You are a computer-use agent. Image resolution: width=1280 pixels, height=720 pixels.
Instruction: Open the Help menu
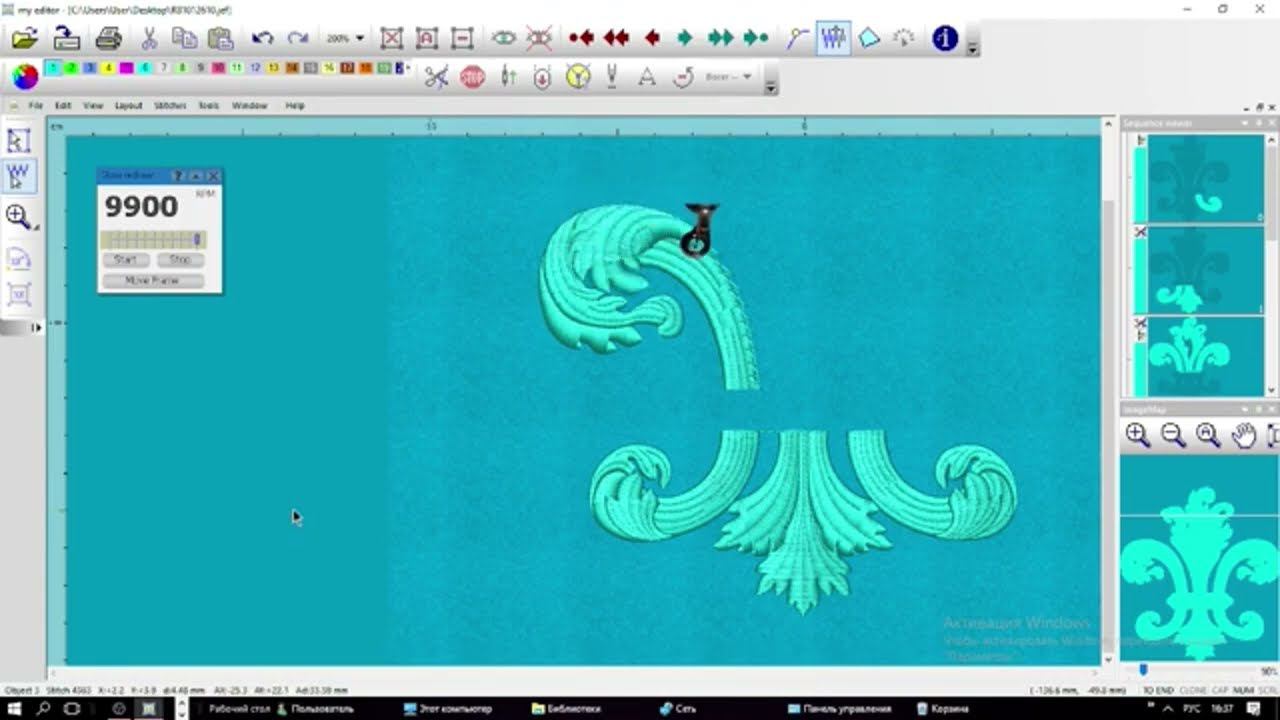pos(295,106)
